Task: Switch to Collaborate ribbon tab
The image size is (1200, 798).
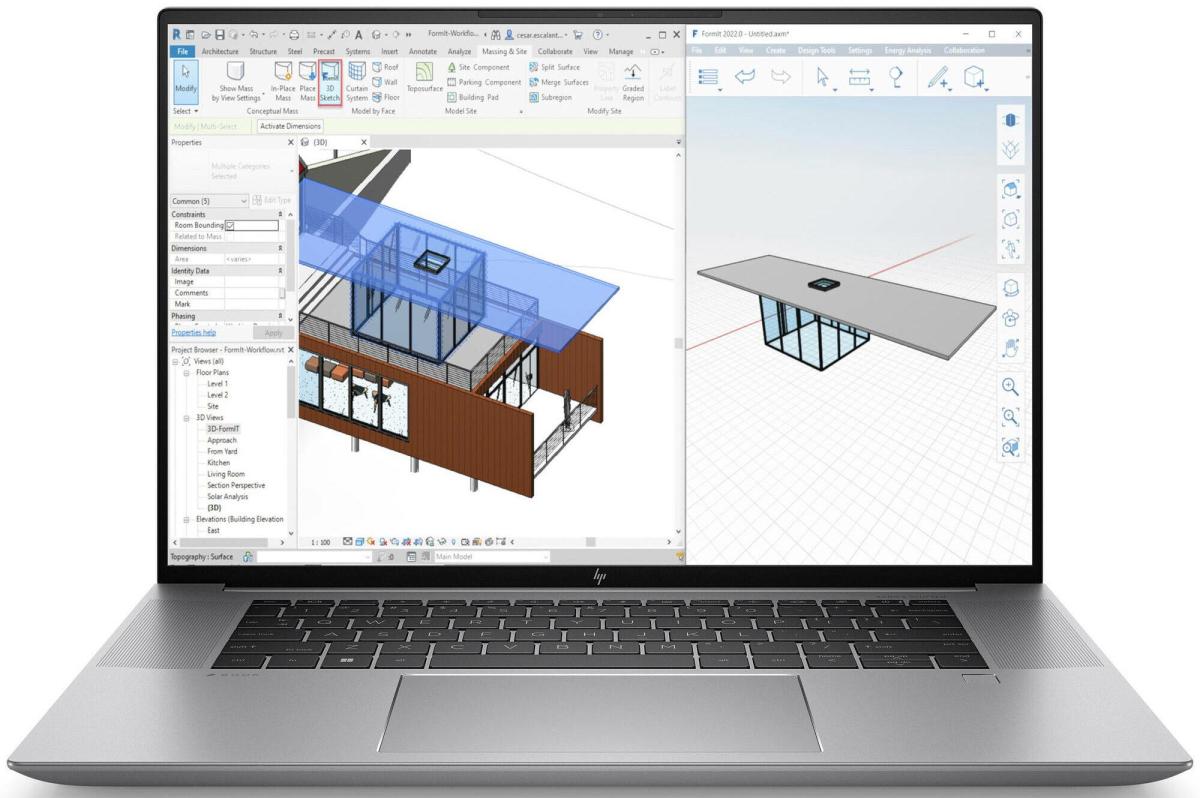Action: [x=555, y=50]
